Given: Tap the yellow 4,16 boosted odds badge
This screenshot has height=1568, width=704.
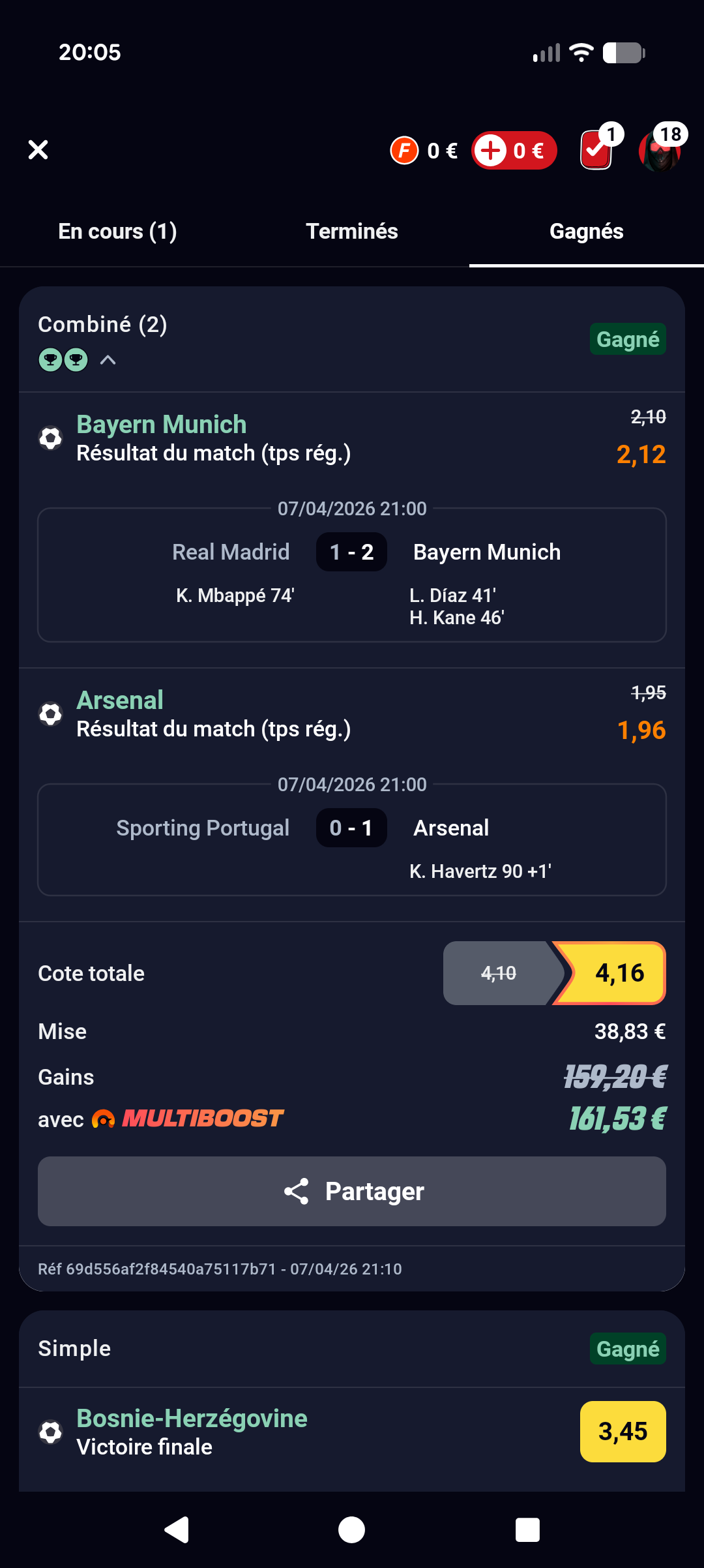Looking at the screenshot, I should pos(616,973).
